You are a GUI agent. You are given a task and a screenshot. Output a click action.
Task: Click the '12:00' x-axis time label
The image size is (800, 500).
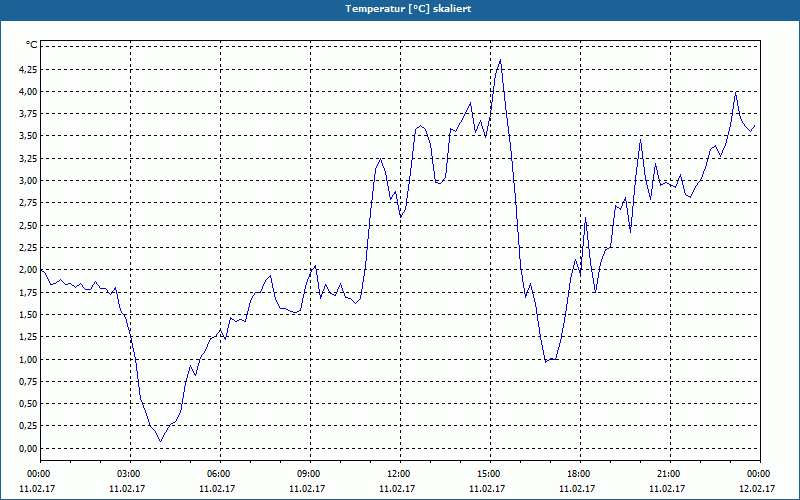pos(397,474)
